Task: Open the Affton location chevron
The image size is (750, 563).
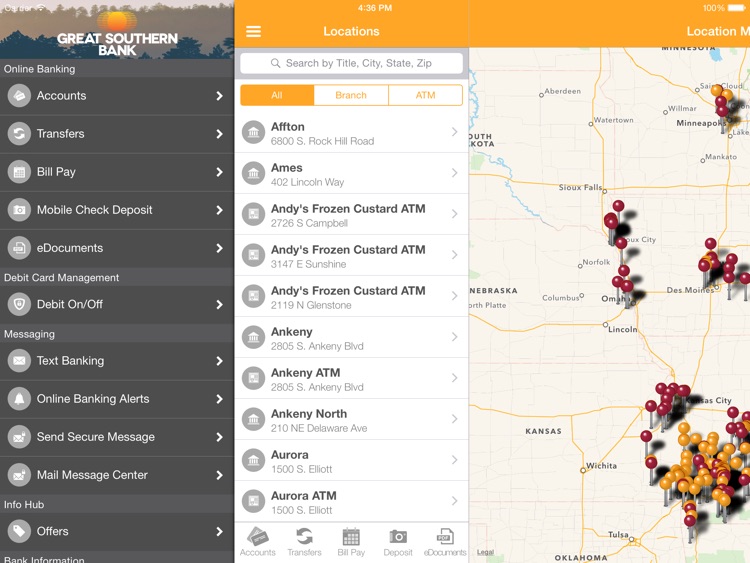Action: coord(454,132)
